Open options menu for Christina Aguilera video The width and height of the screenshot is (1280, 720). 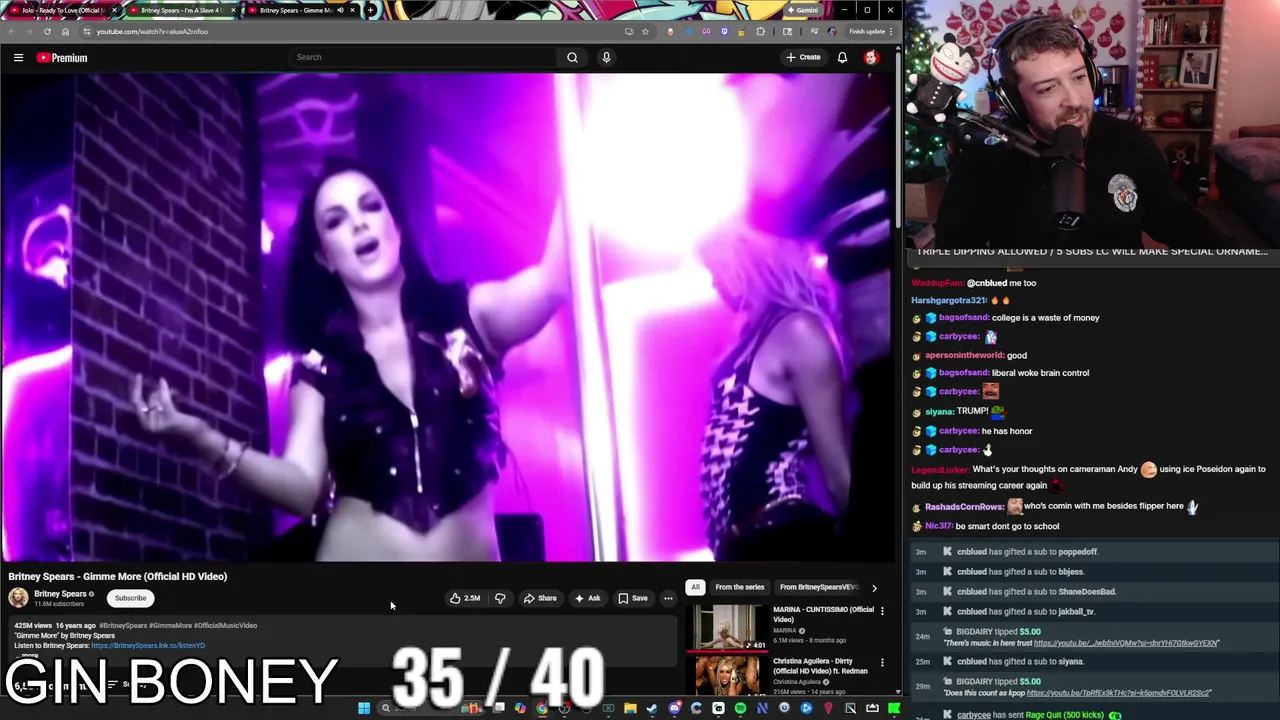tap(882, 662)
